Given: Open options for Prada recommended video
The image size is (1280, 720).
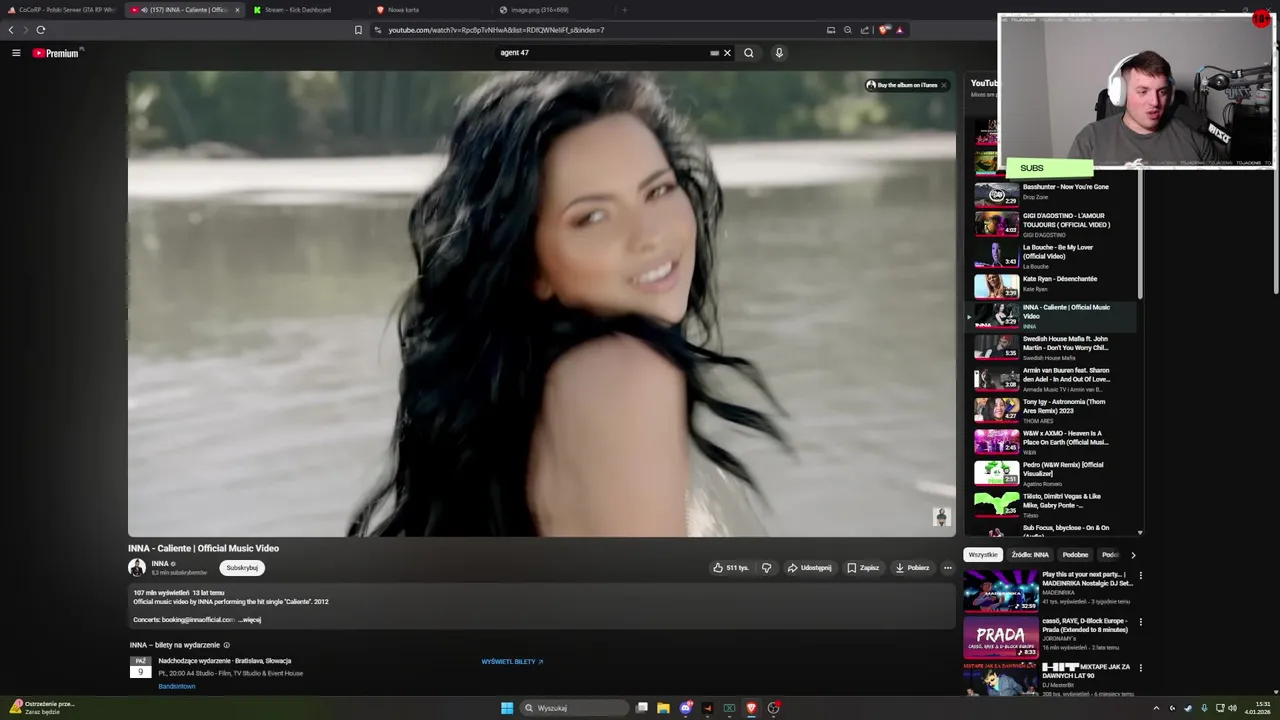Looking at the screenshot, I should click(1140, 622).
